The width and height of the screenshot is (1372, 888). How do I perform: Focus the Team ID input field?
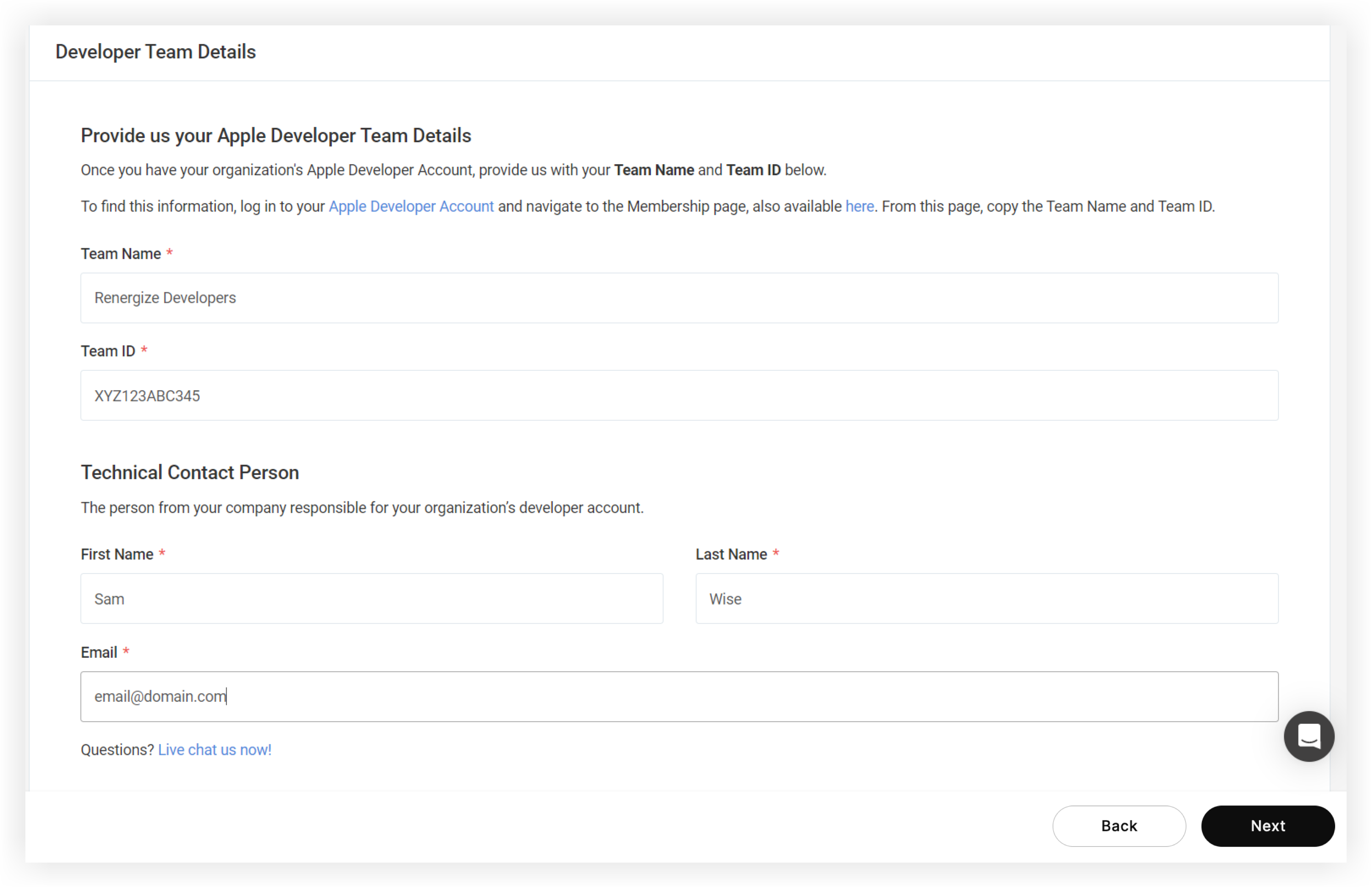(679, 396)
